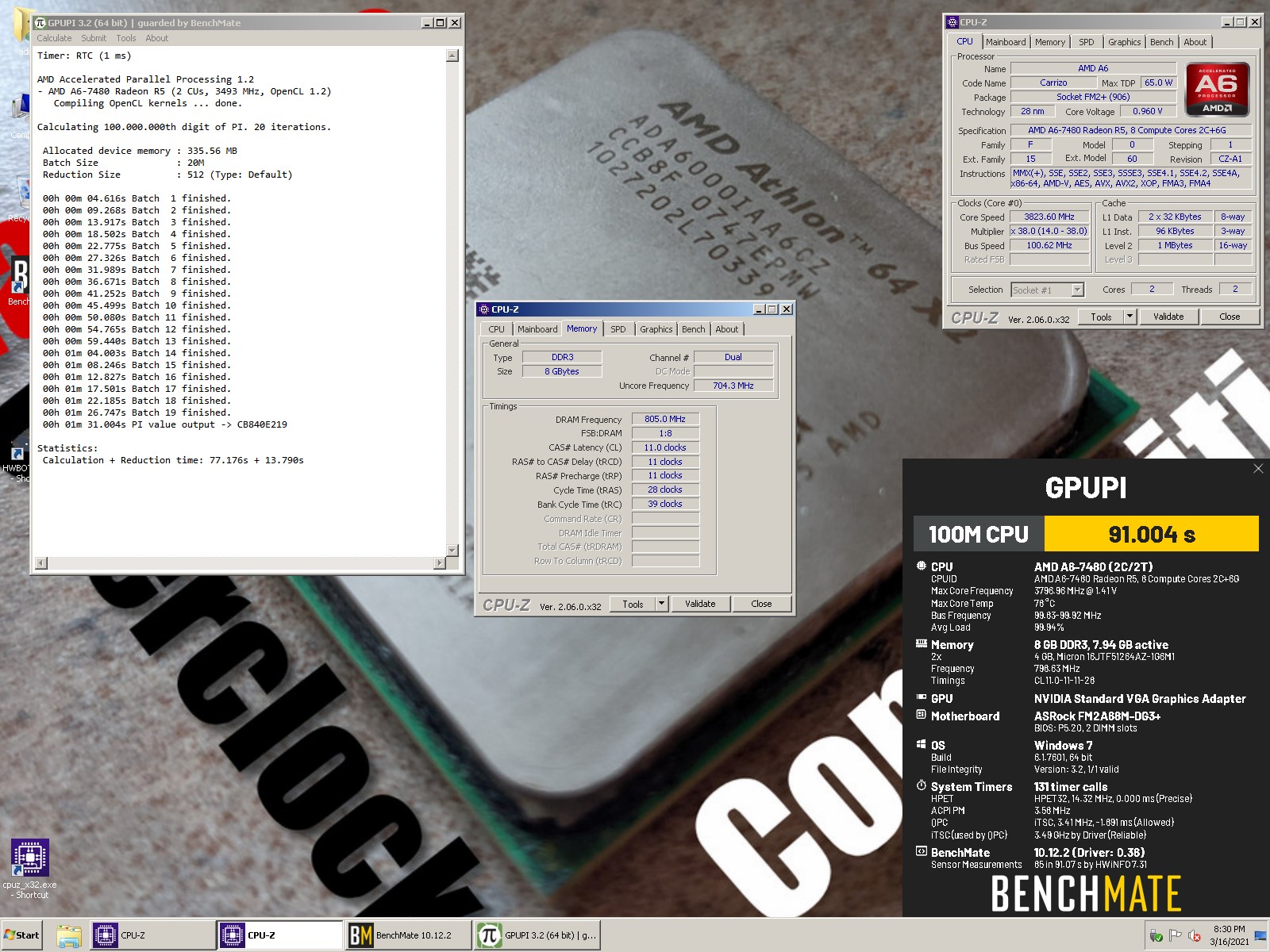The height and width of the screenshot is (952, 1270).
Task: Click Motherboard section icon in BenchMate panel
Action: point(922,715)
